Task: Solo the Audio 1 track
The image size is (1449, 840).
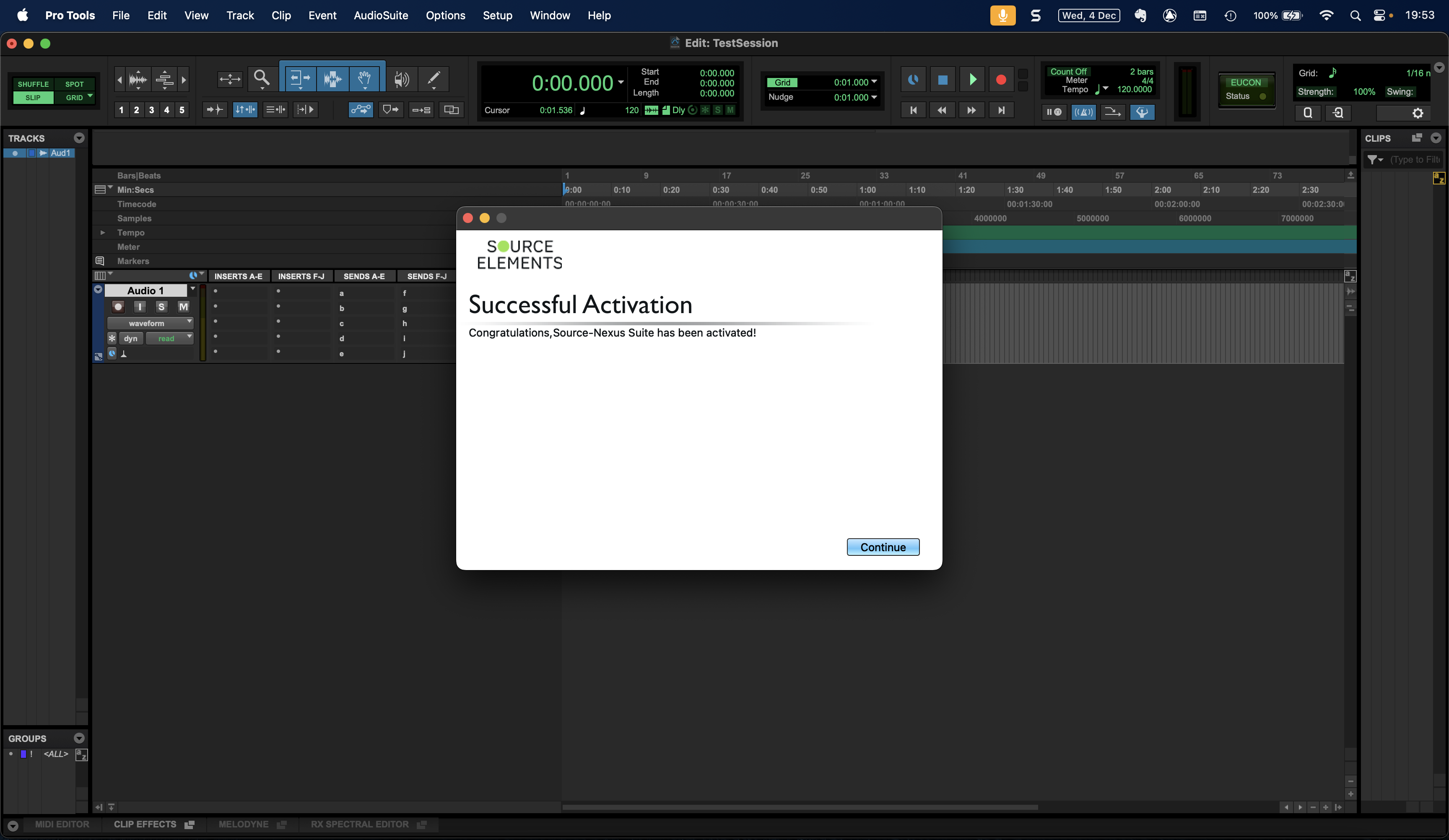Action: (x=161, y=306)
